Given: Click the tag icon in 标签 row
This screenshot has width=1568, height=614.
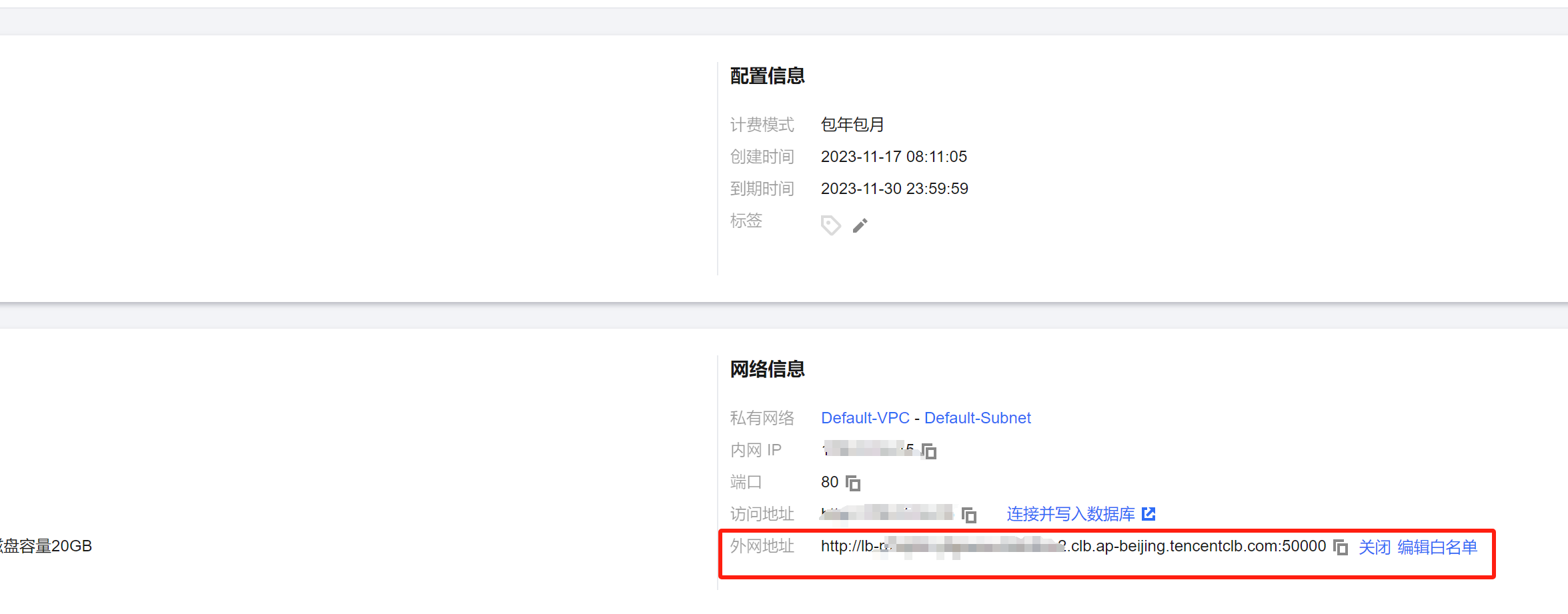Looking at the screenshot, I should pyautogui.click(x=830, y=225).
